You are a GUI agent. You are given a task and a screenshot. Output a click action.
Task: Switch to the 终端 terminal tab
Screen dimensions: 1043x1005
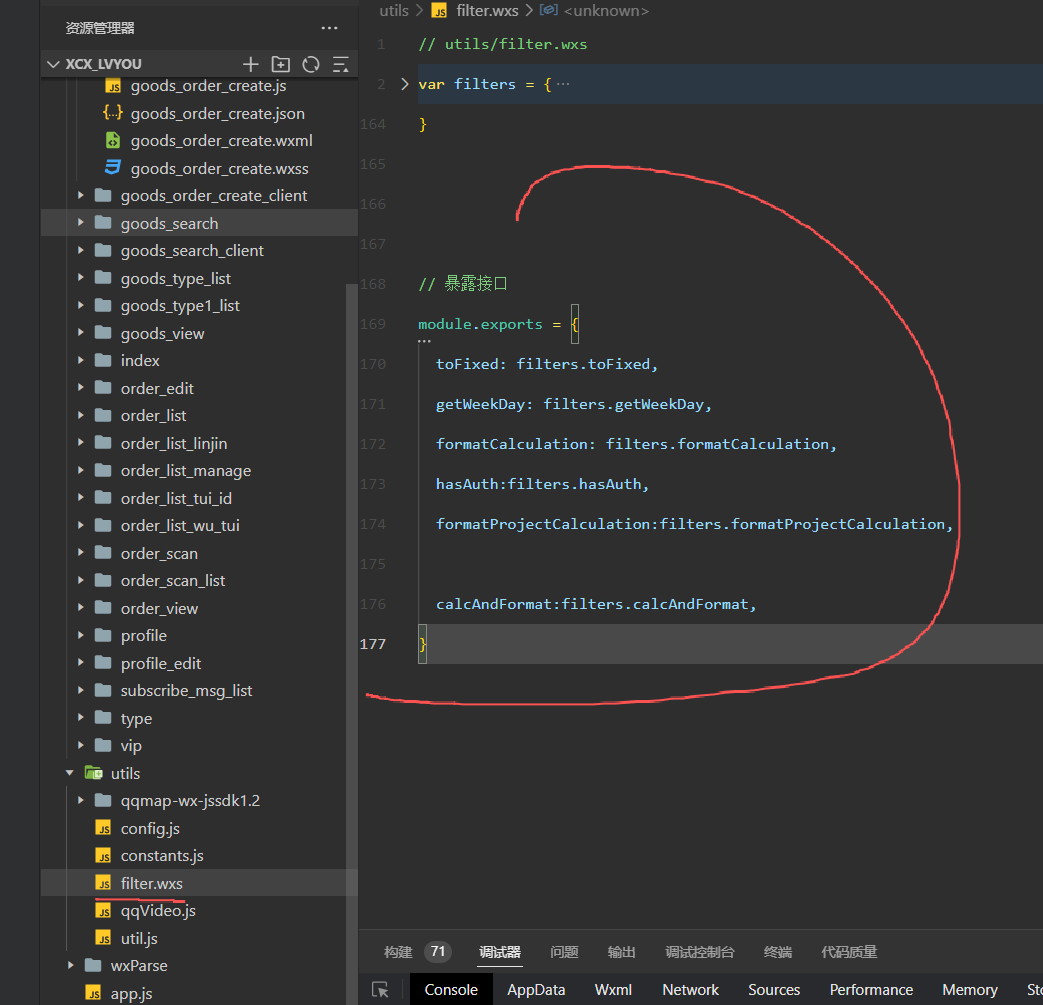(777, 952)
